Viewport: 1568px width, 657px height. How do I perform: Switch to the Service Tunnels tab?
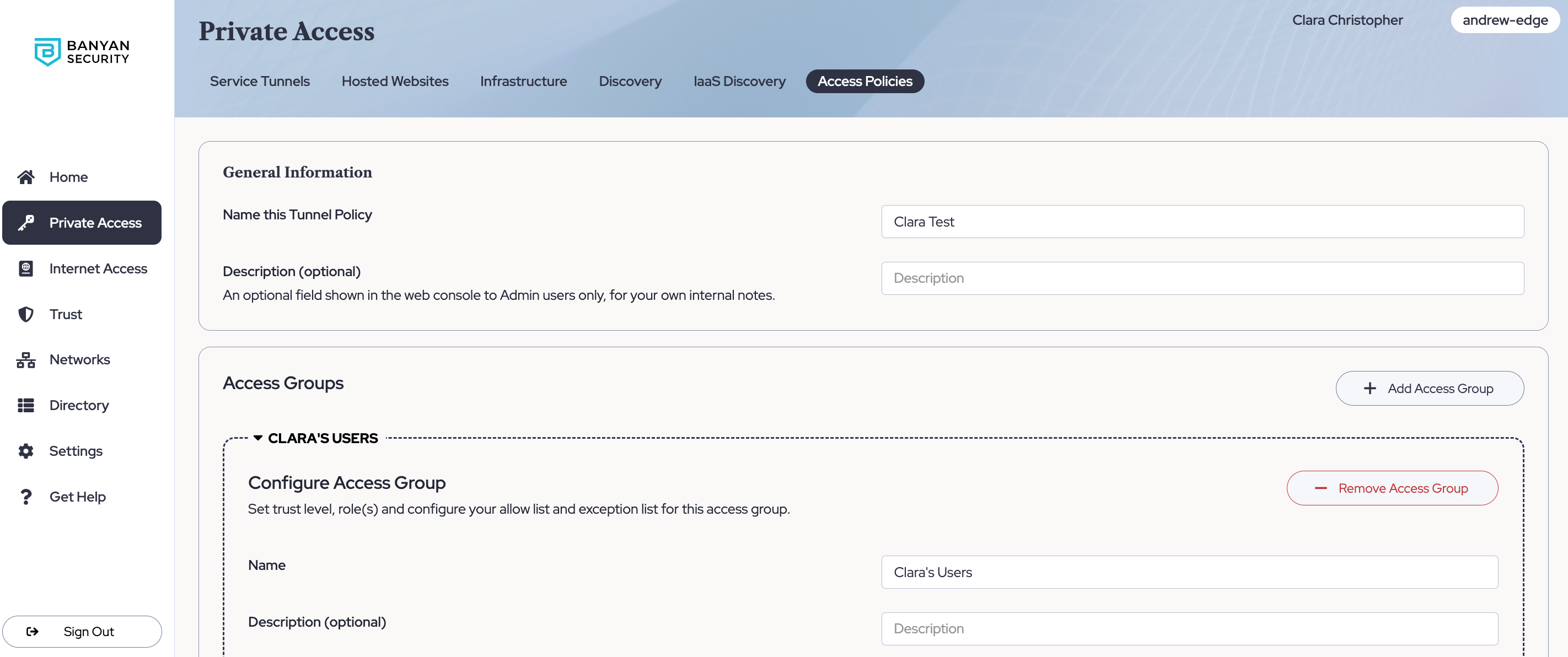coord(259,81)
